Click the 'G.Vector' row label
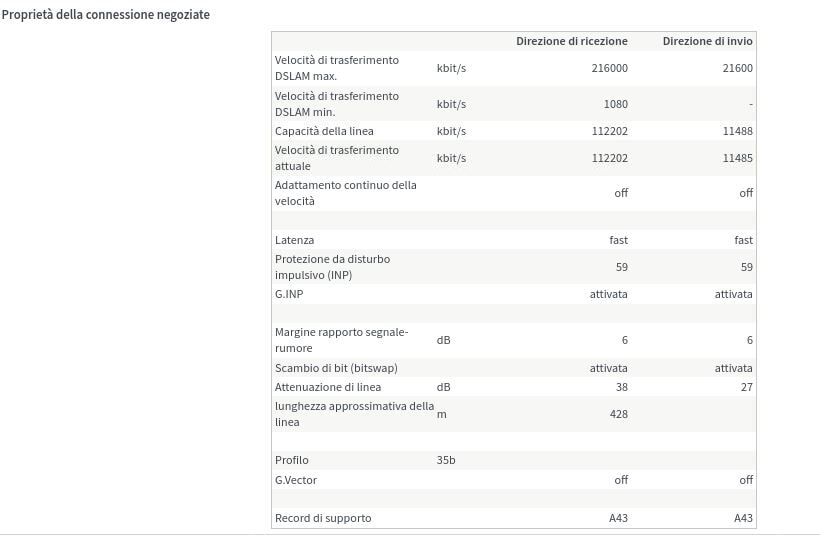 (x=295, y=480)
